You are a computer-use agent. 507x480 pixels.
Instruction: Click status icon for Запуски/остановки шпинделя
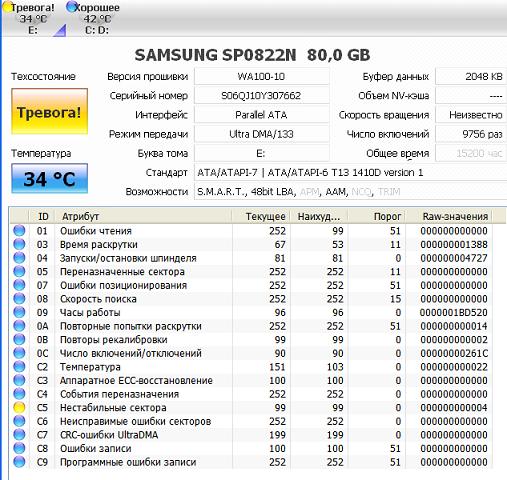tap(19, 258)
